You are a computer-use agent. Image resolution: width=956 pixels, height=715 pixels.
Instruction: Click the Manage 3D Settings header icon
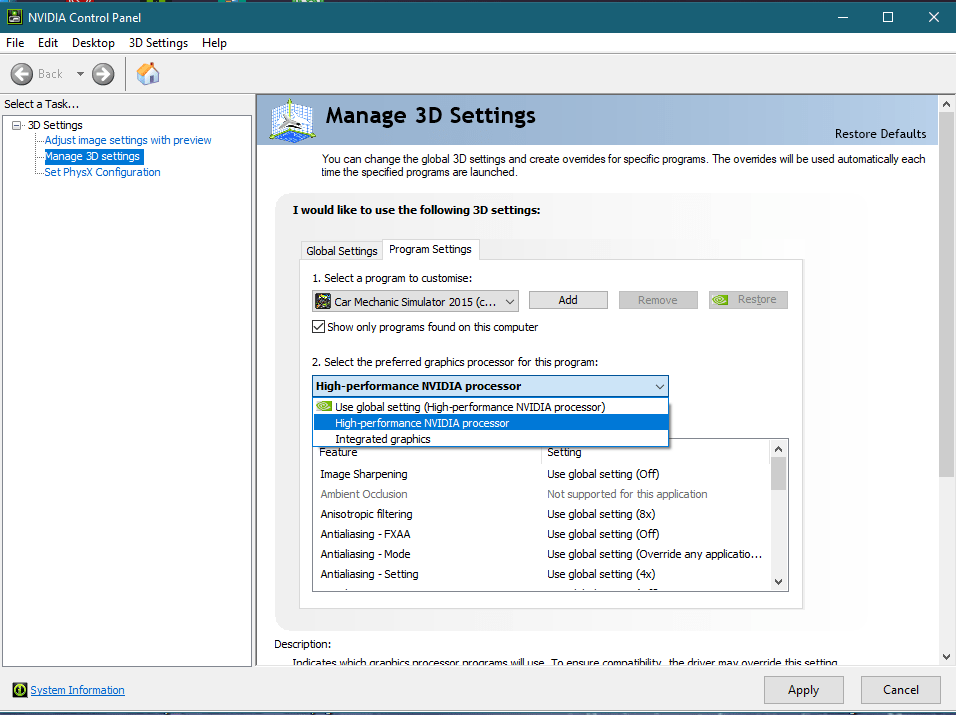[292, 121]
